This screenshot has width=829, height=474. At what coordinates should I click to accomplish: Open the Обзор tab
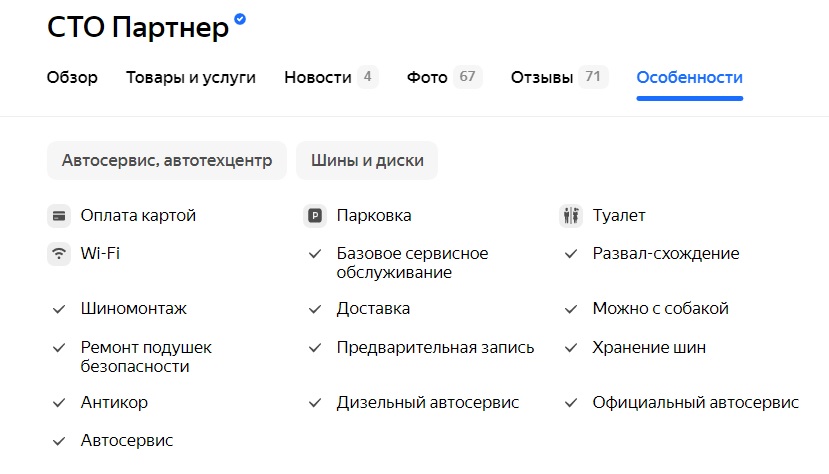[x=72, y=78]
